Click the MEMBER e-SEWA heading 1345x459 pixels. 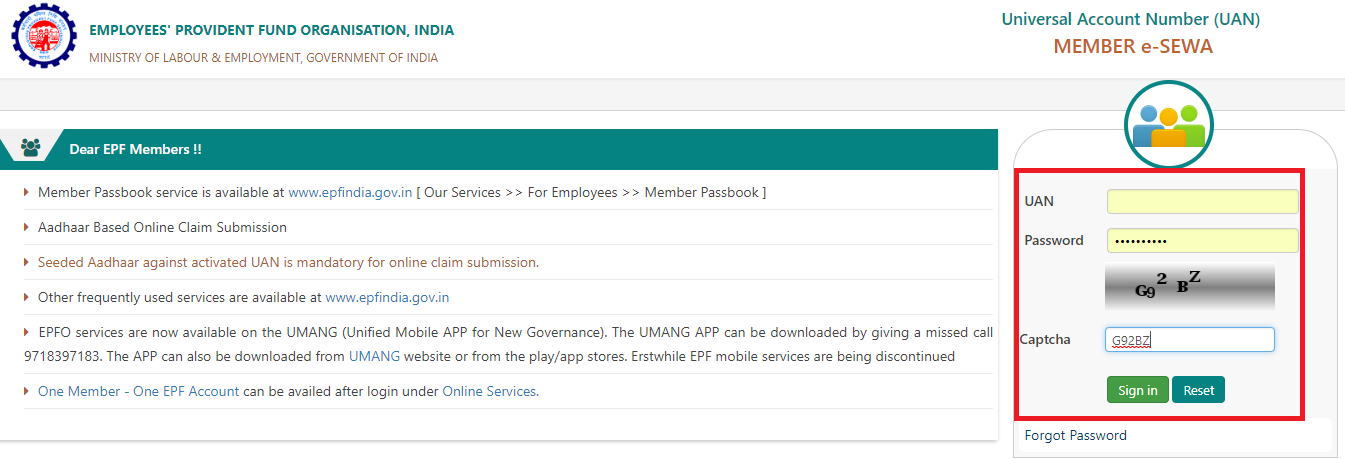(x=1132, y=47)
